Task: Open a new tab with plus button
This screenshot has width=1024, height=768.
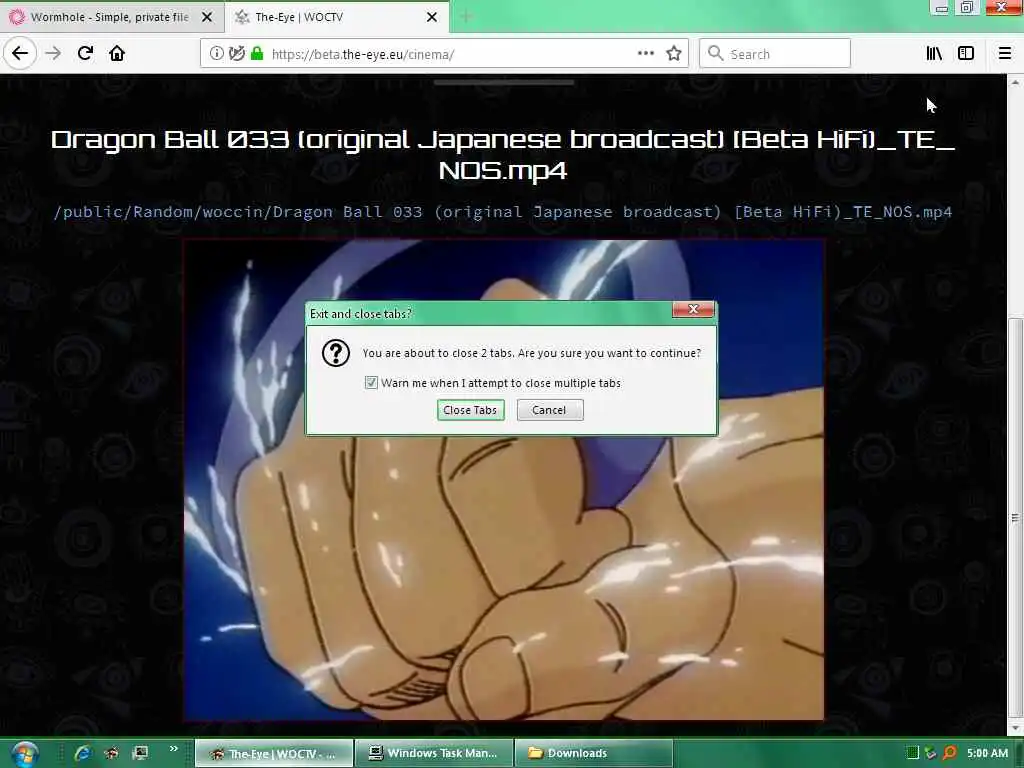Action: point(466,17)
